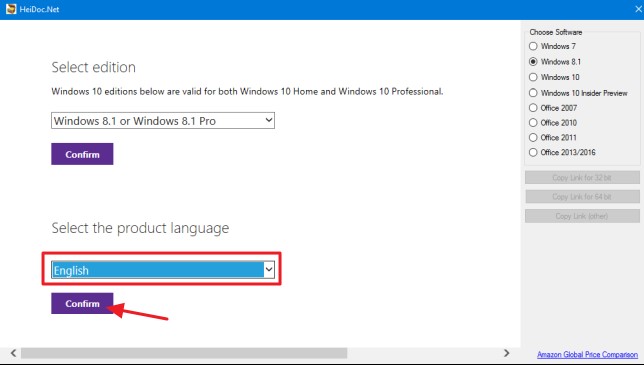Close the HeiDoc.Net window

pos(639,9)
